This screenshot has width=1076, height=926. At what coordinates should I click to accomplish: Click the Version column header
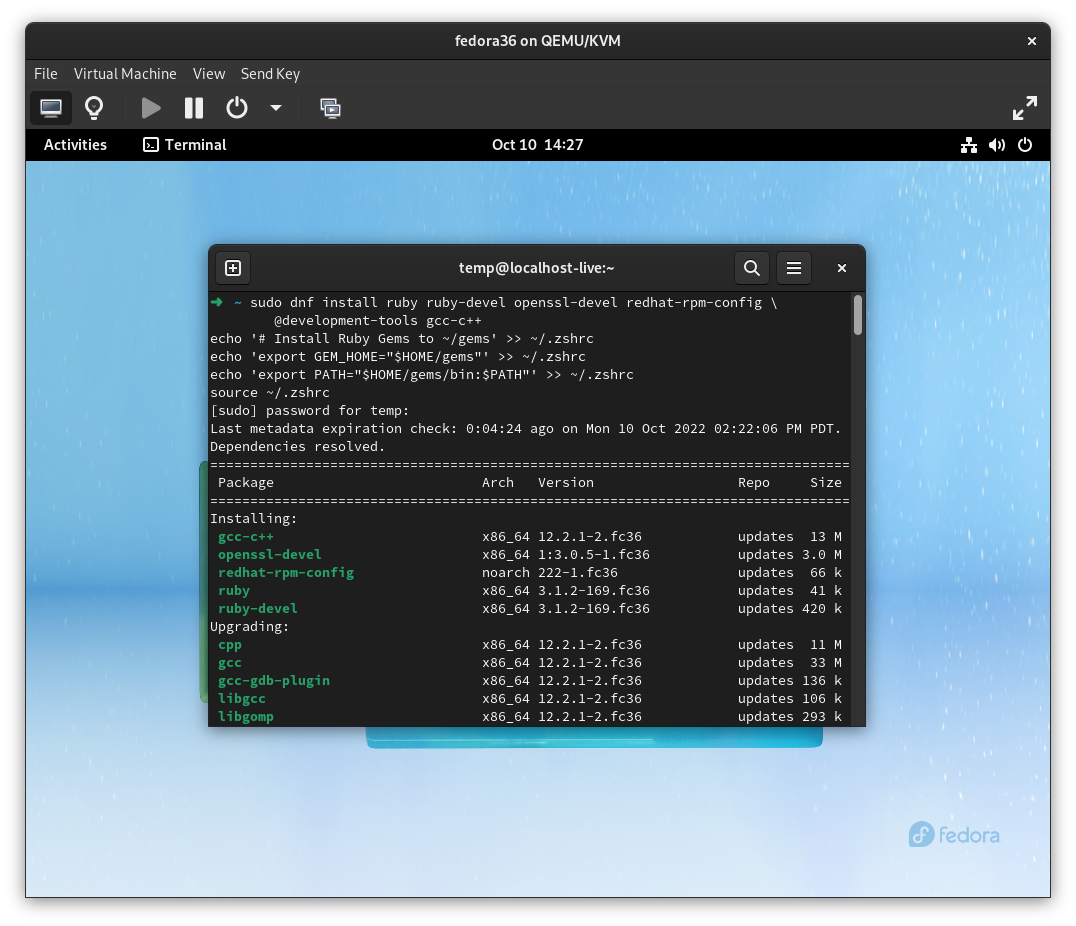point(565,483)
